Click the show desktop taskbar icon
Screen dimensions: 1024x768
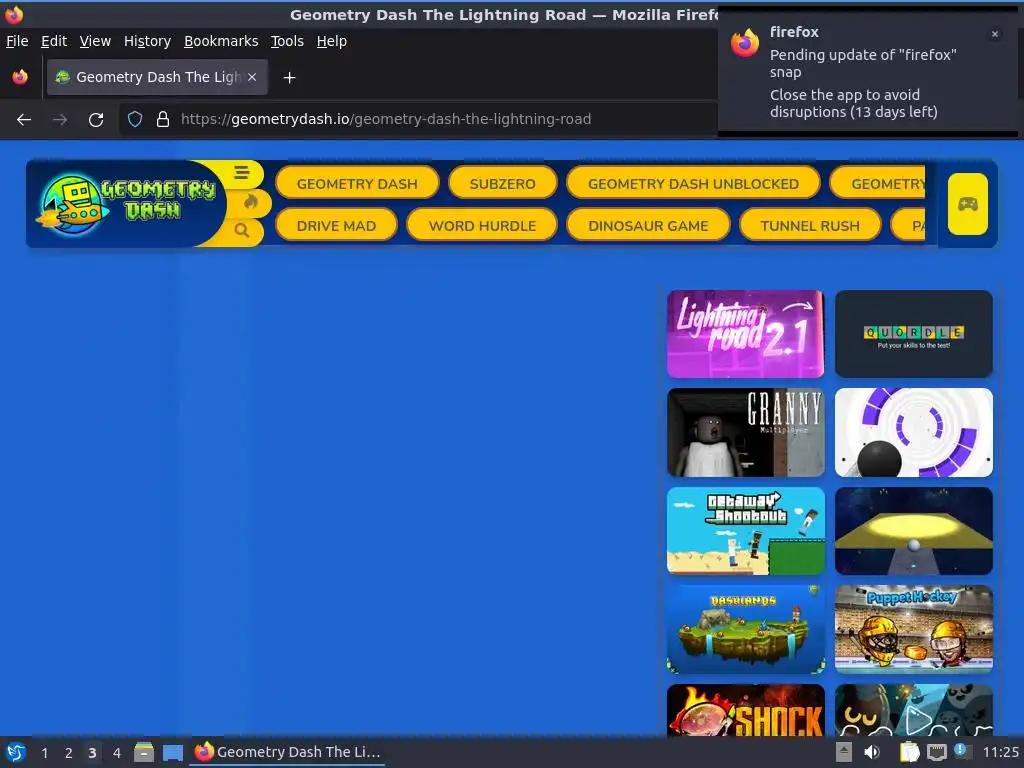click(x=172, y=752)
